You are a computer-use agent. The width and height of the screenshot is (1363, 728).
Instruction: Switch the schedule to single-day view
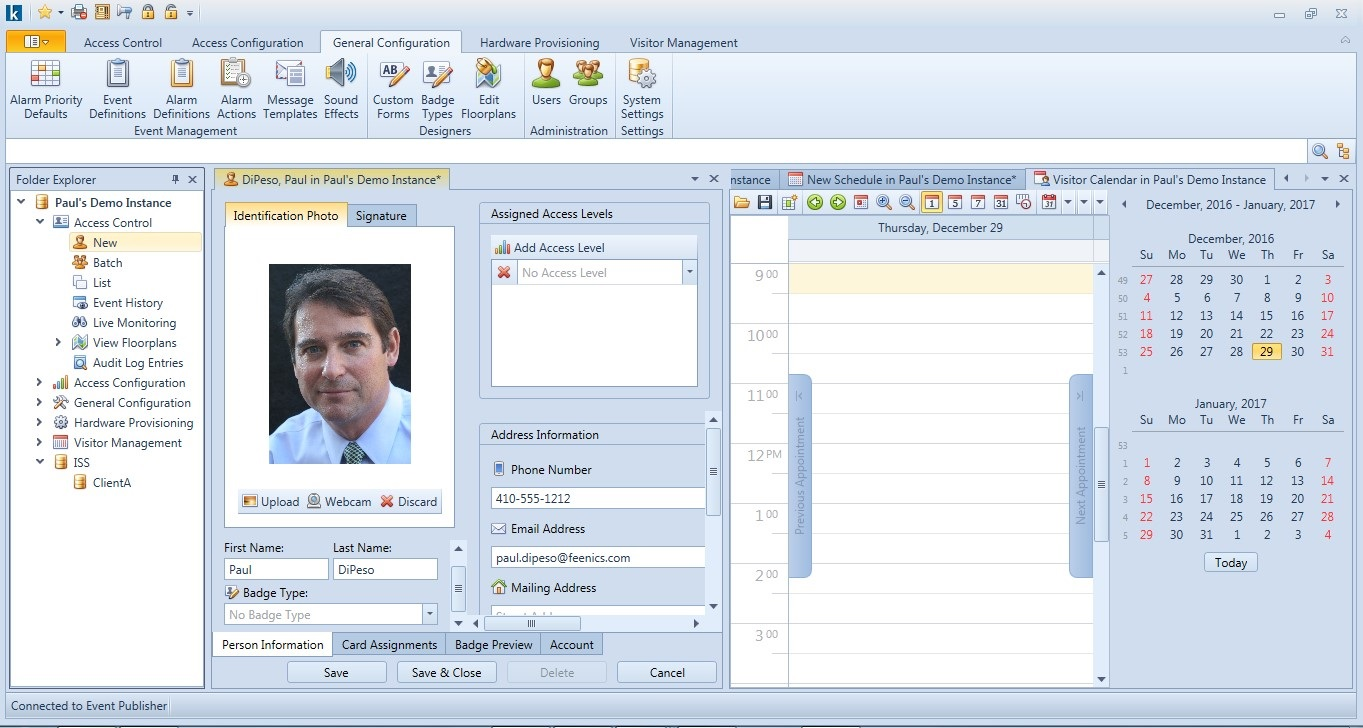[932, 202]
